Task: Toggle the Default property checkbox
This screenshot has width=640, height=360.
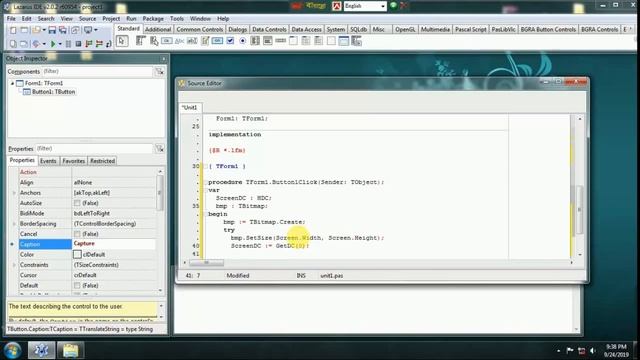Action: pyautogui.click(x=77, y=285)
